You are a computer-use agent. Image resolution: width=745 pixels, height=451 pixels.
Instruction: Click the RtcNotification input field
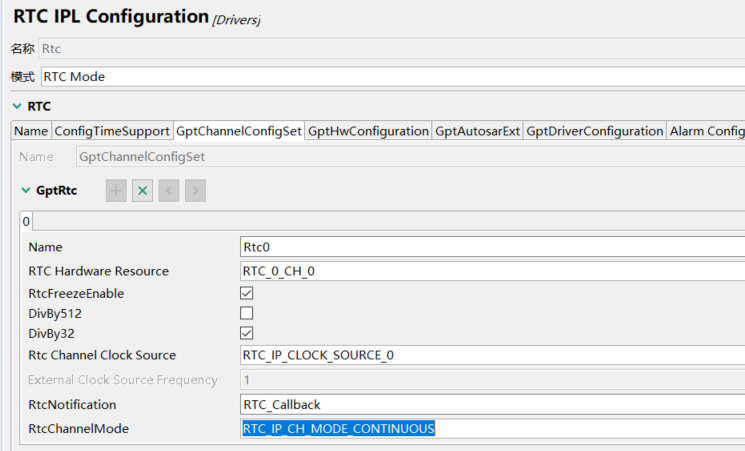click(492, 405)
